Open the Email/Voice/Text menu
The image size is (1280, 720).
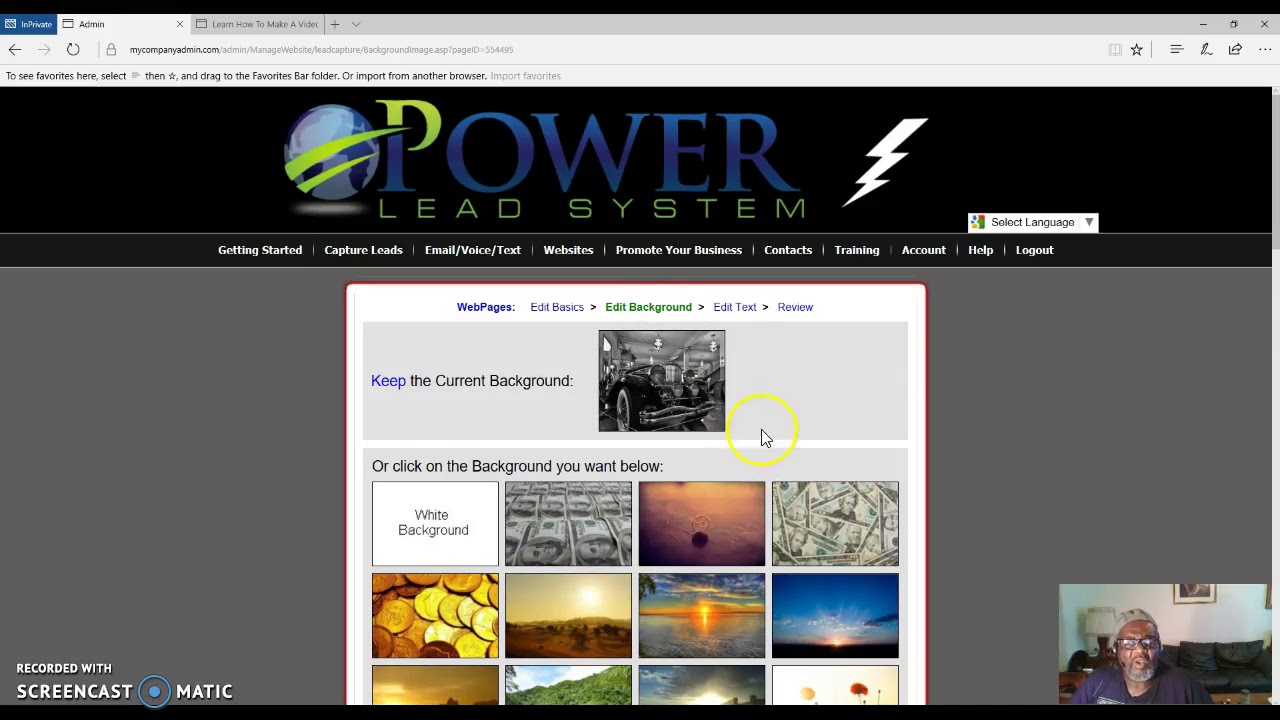coord(472,250)
